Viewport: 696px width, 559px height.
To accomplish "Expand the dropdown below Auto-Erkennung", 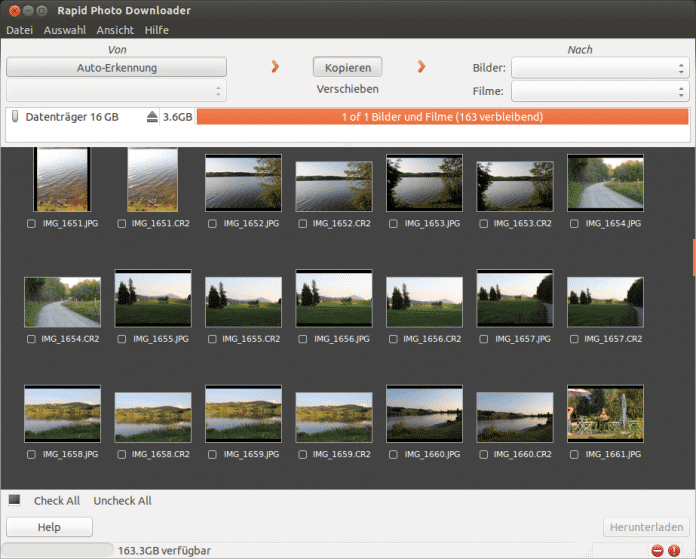I will 116,91.
